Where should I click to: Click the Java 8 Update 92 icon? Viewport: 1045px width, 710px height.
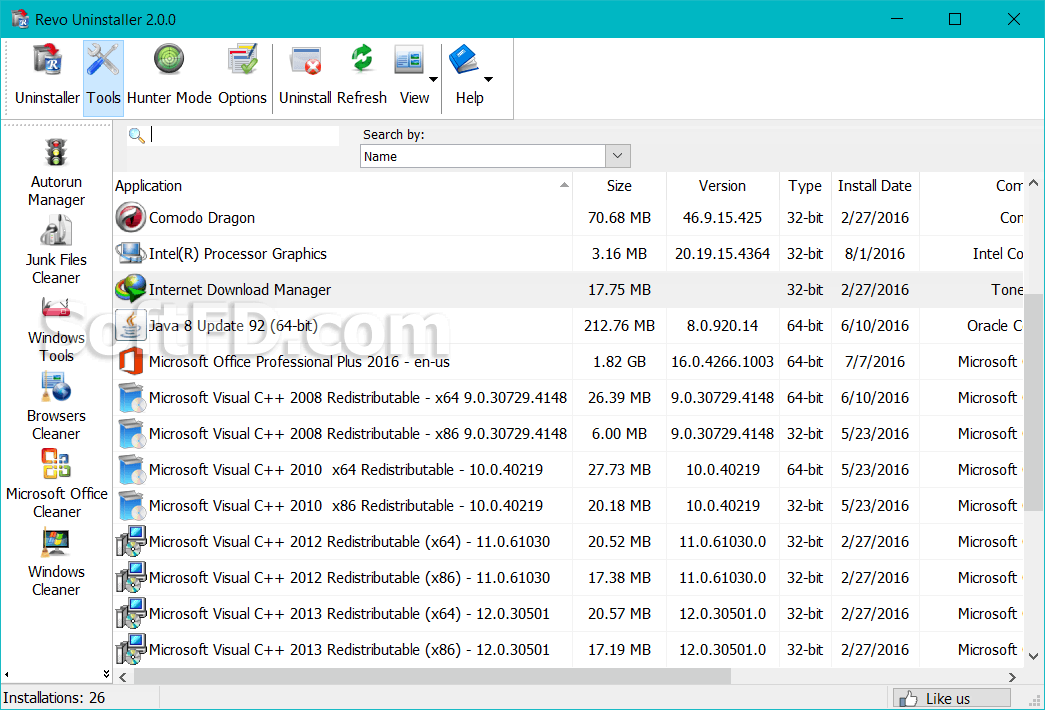(x=131, y=325)
